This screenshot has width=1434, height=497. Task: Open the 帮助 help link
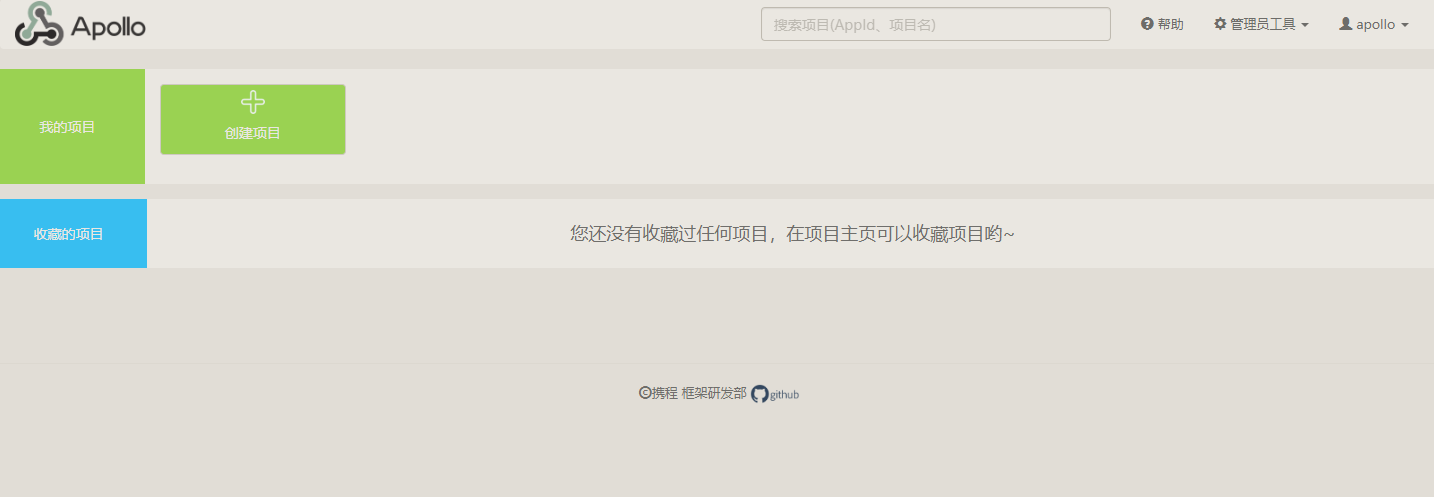point(1170,24)
